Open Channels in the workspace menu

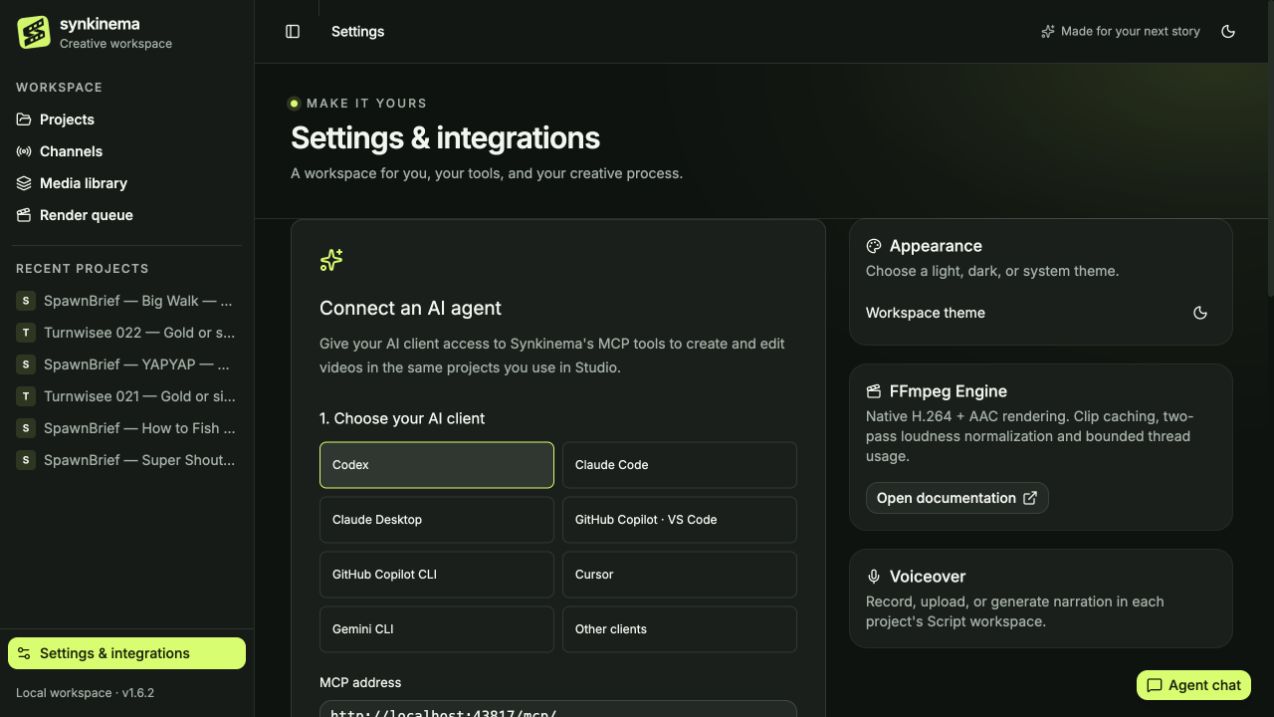[x=127, y=151]
